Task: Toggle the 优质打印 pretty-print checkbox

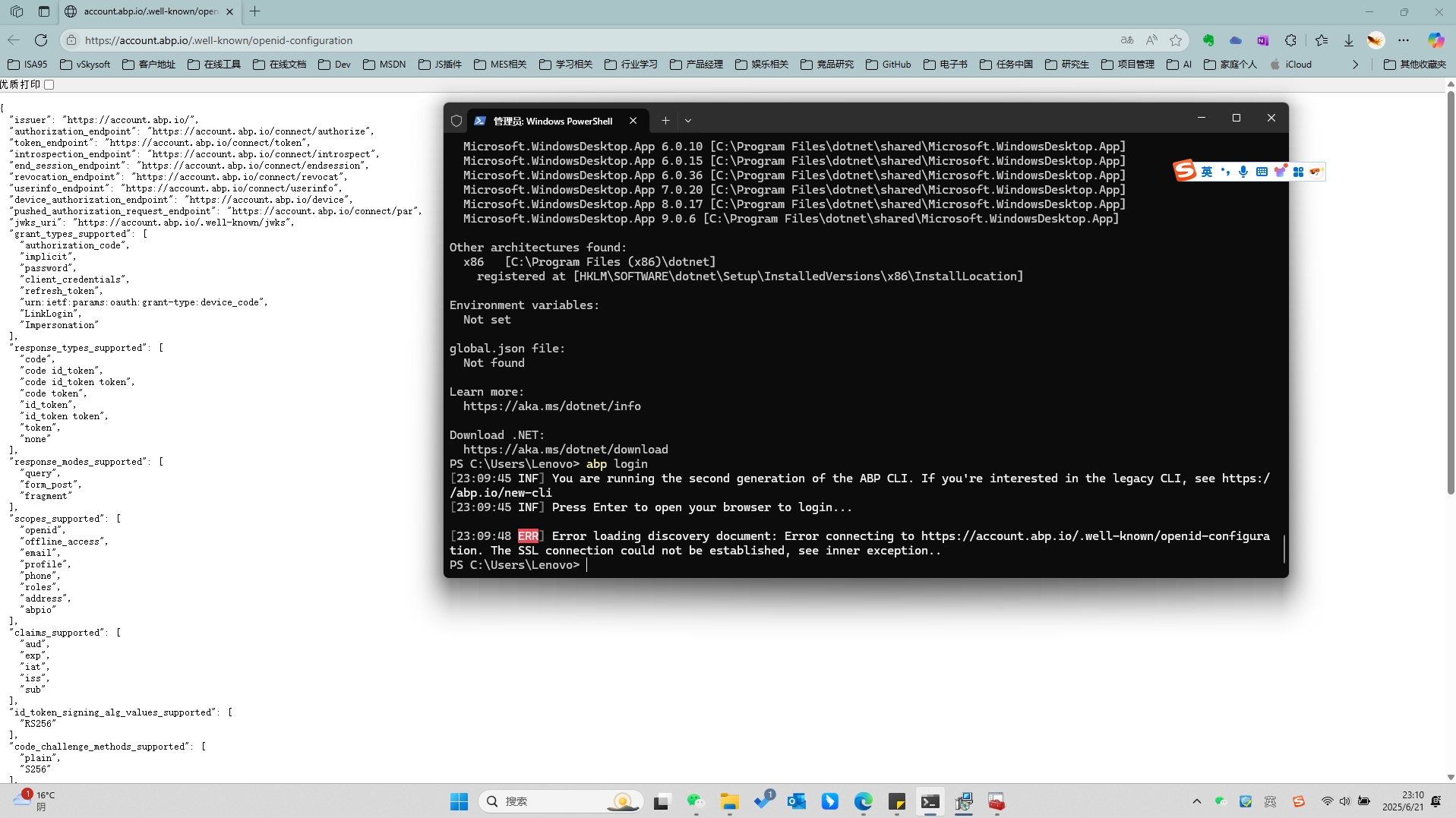Action: click(49, 84)
